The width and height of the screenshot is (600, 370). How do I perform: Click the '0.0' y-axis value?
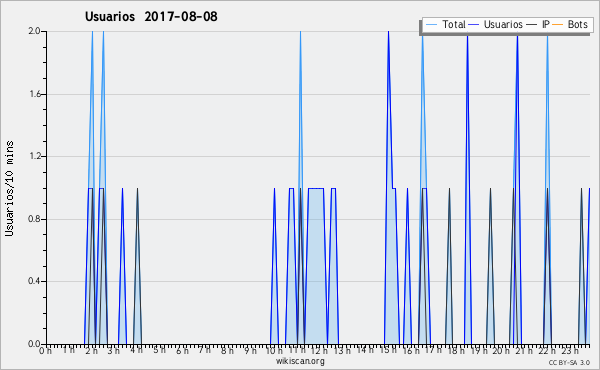click(x=35, y=344)
